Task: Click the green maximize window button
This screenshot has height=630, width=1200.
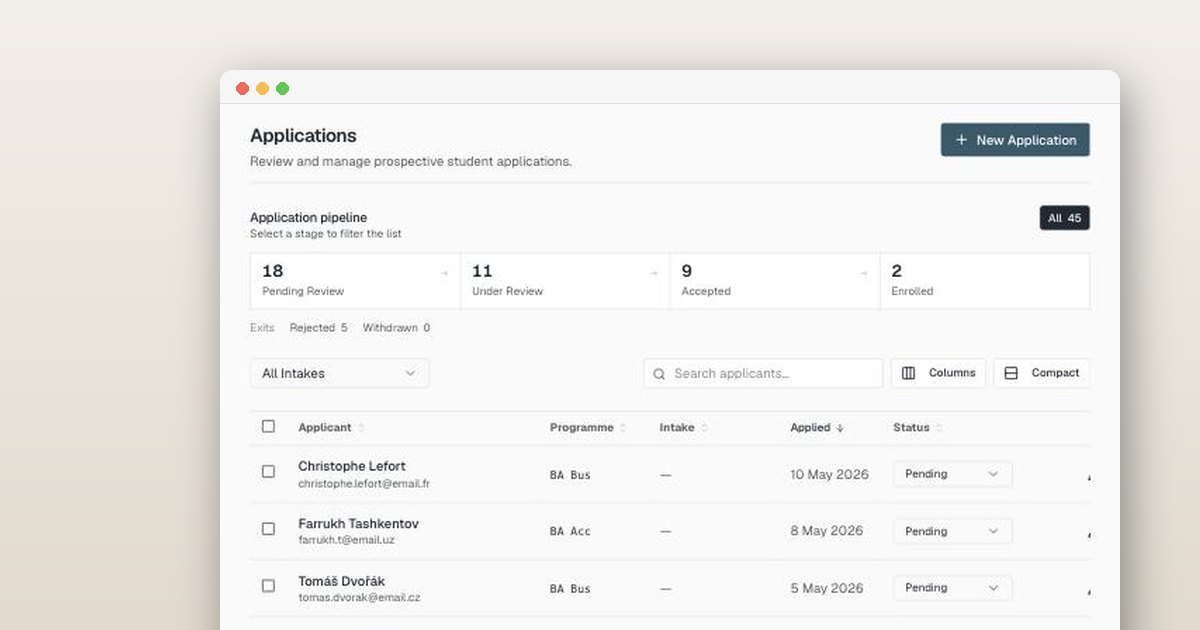Action: pos(282,88)
